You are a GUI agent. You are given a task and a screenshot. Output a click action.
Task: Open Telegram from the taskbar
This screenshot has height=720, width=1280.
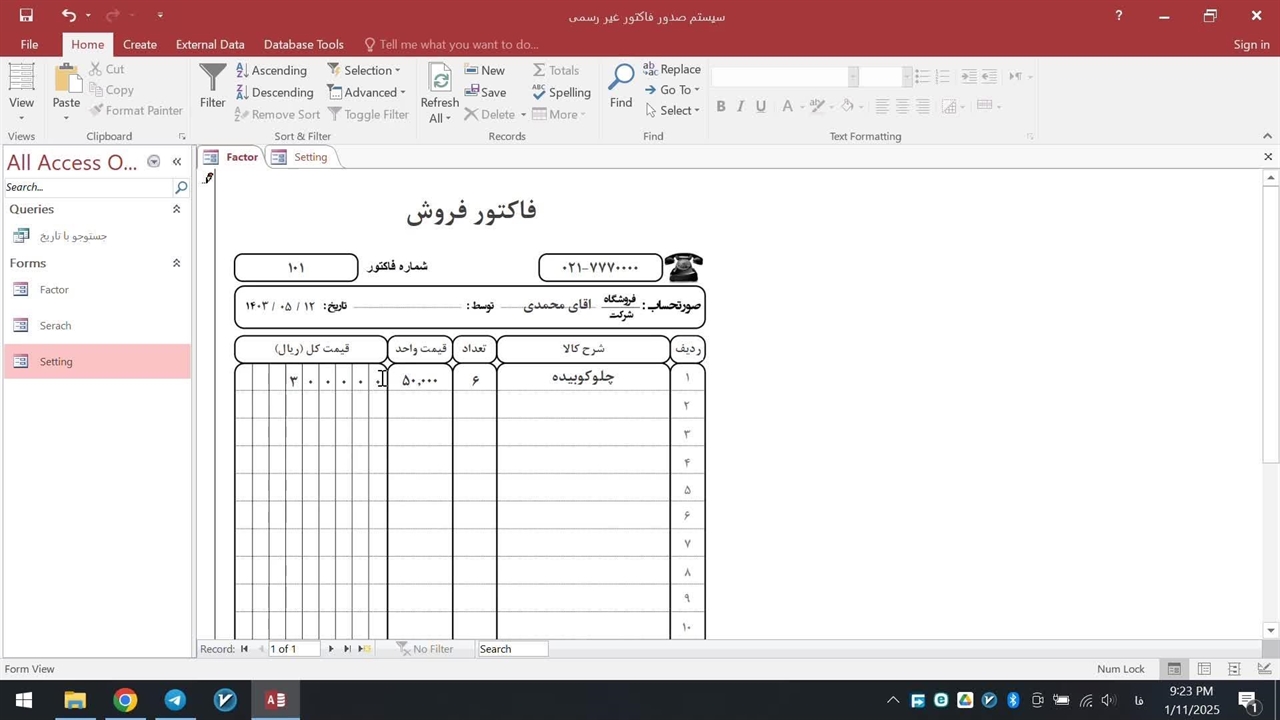[x=175, y=700]
